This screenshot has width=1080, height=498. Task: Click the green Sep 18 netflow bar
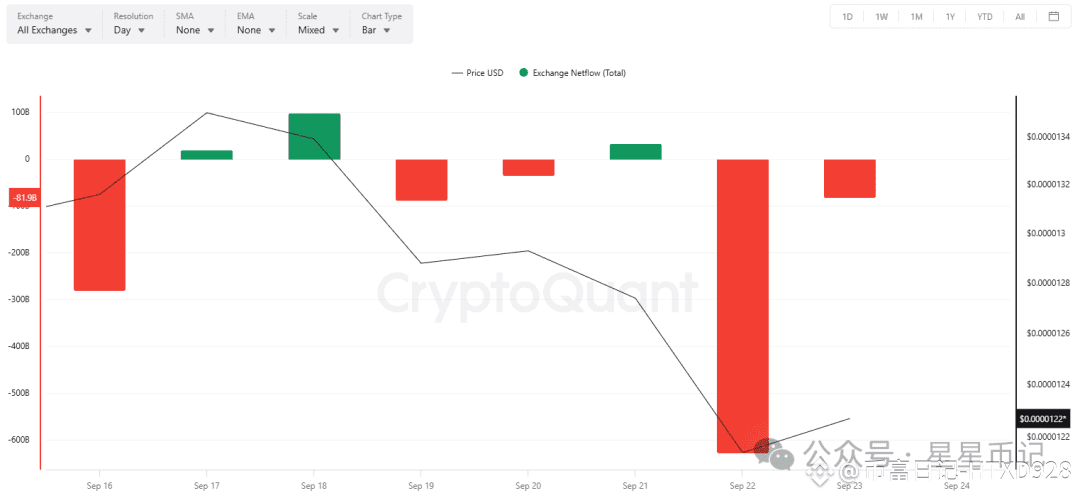click(314, 136)
